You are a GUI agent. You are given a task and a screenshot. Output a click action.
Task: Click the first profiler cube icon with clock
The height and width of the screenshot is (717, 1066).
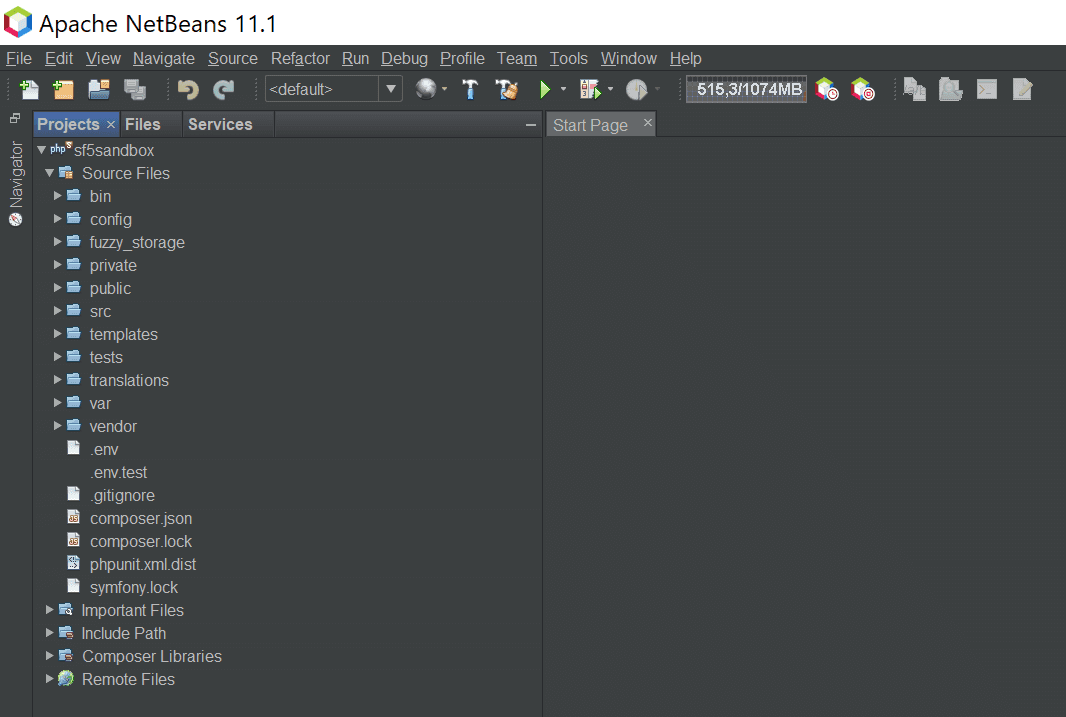tap(827, 89)
